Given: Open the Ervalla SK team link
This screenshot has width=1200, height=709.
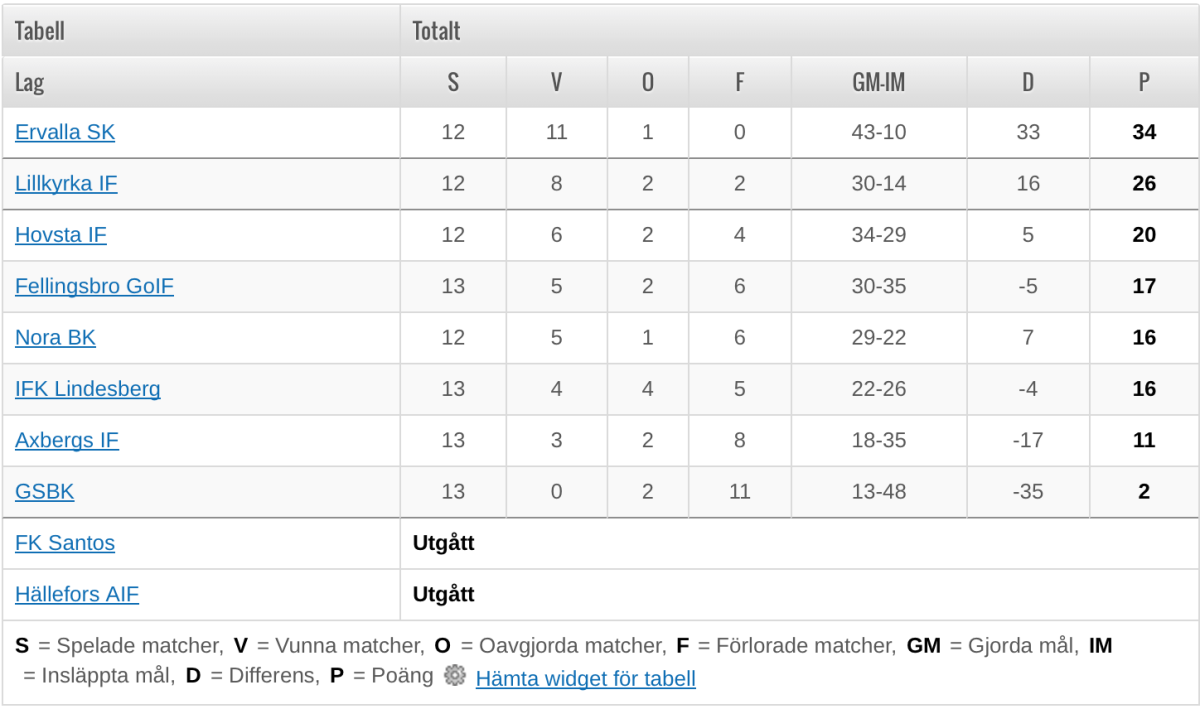Looking at the screenshot, I should 65,132.
